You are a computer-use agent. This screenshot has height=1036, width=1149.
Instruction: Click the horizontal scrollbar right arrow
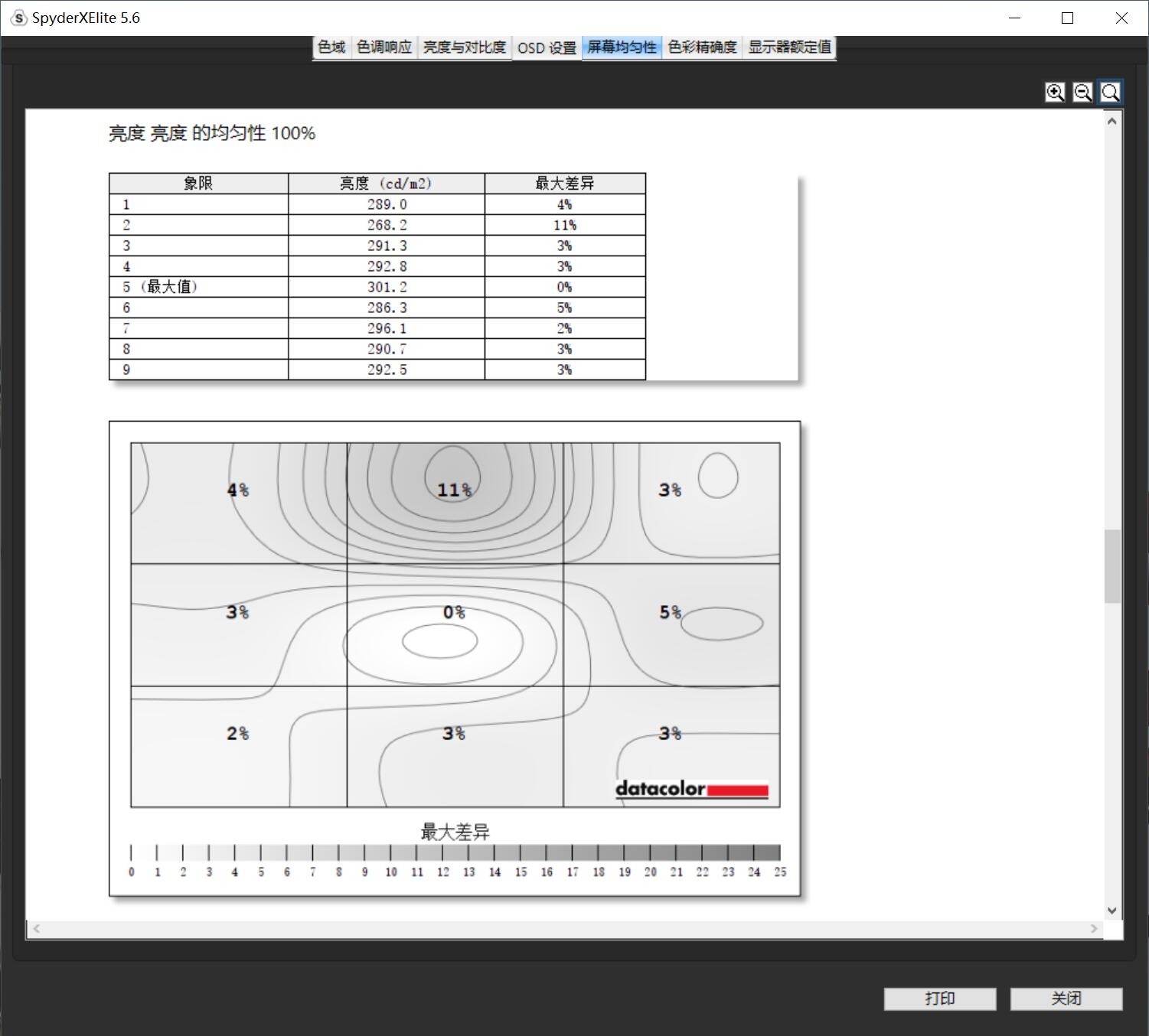(1094, 929)
